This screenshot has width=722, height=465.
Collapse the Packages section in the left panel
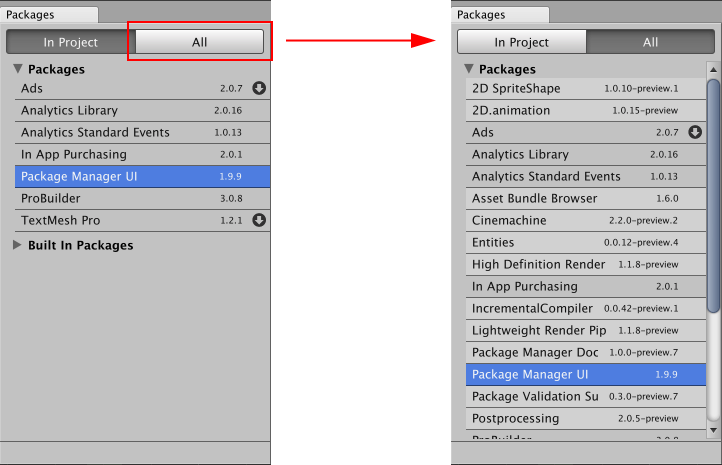point(19,69)
